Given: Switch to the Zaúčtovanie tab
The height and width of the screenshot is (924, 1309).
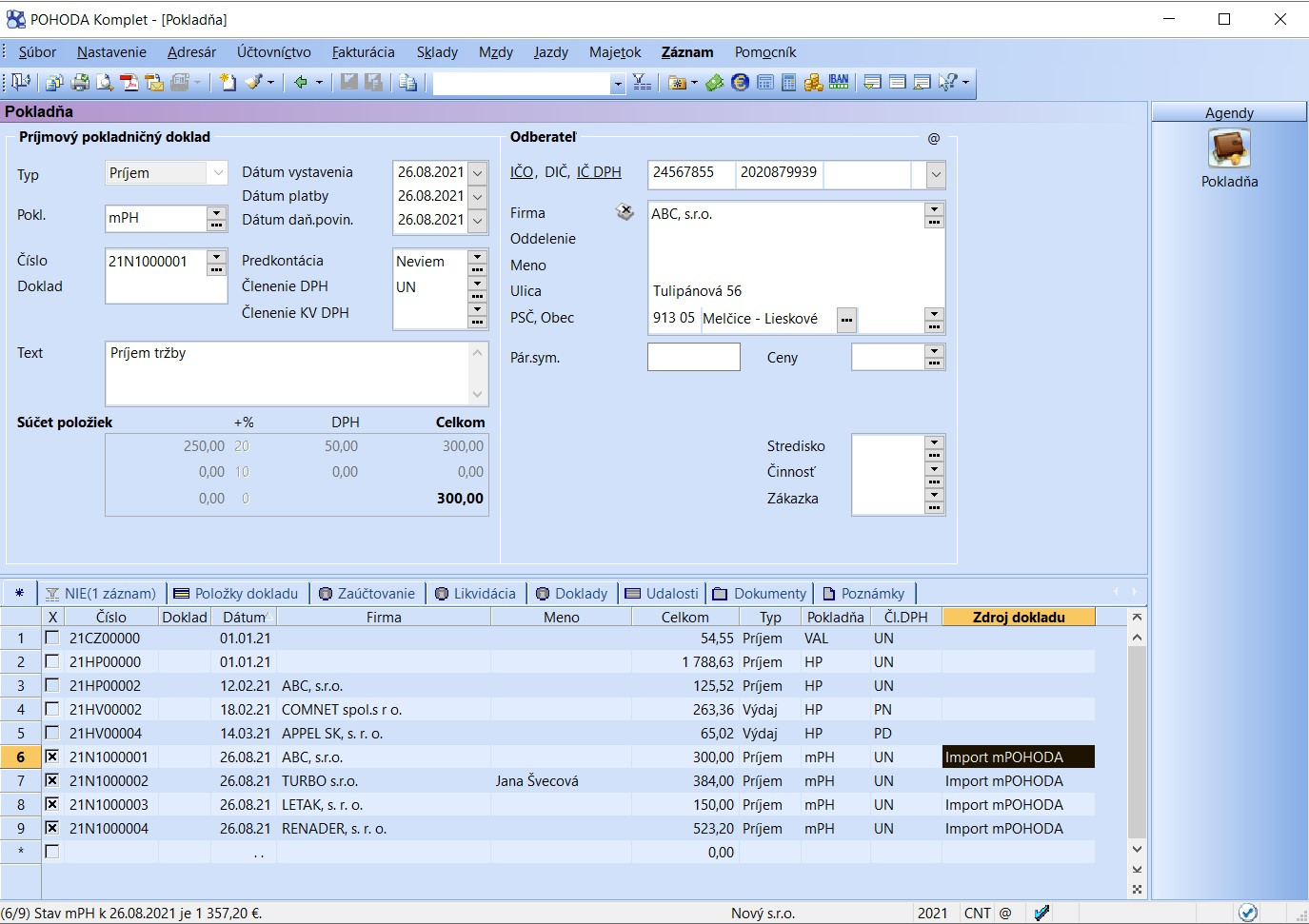Looking at the screenshot, I should (367, 593).
